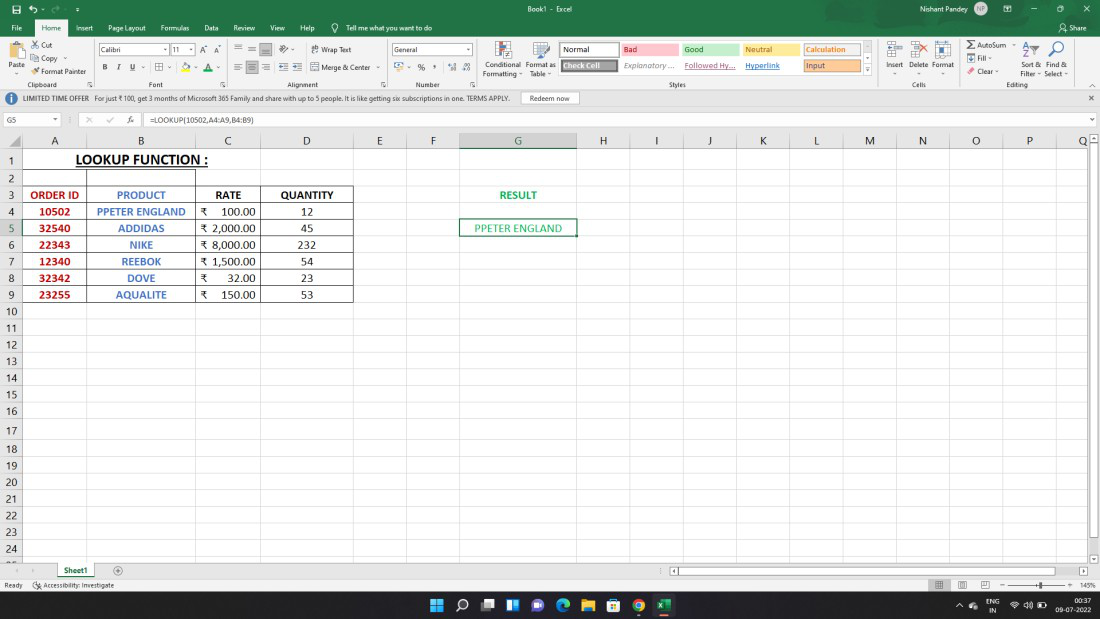The height and width of the screenshot is (619, 1100).
Task: Switch to the Page Layout tab
Action: [127, 28]
